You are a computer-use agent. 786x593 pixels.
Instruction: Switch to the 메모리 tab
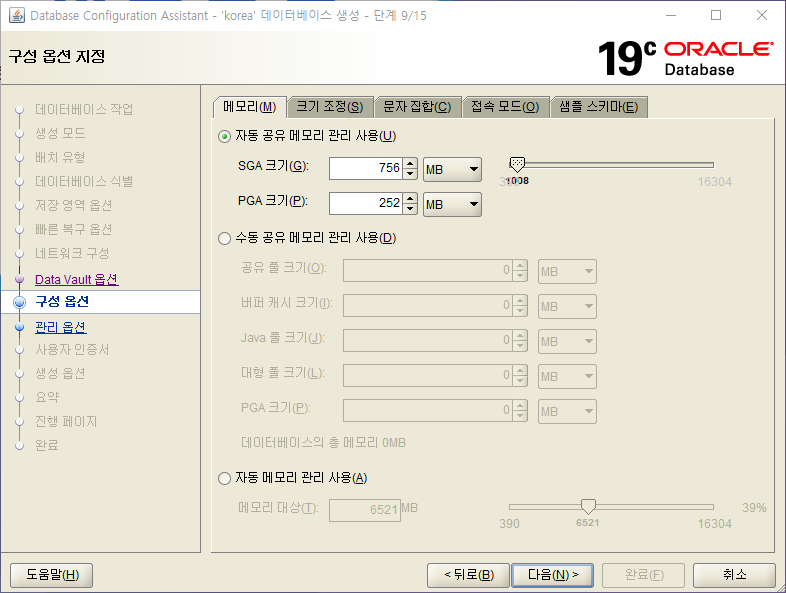pos(250,107)
